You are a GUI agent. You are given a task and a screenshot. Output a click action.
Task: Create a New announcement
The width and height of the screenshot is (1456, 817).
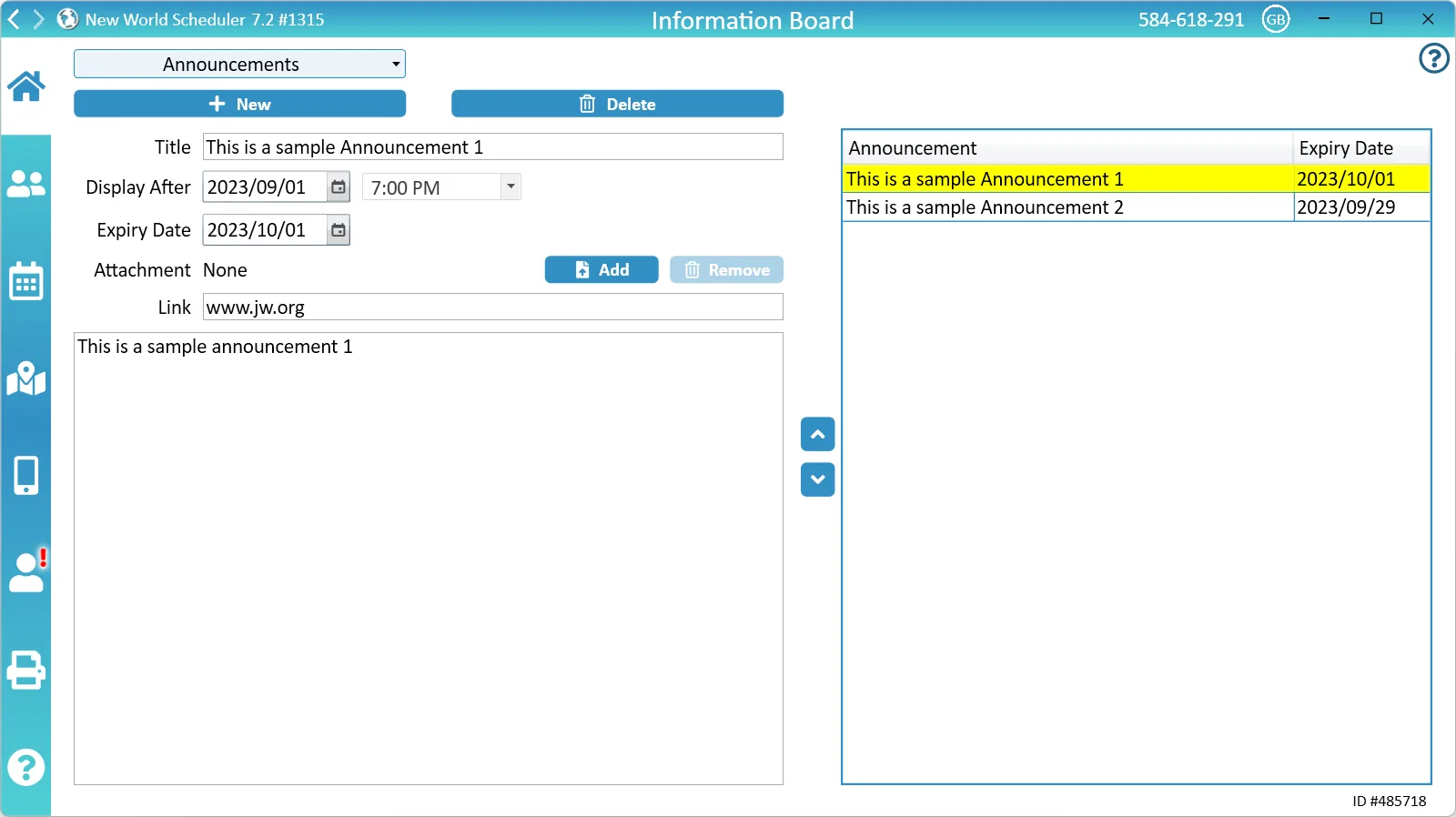point(239,104)
